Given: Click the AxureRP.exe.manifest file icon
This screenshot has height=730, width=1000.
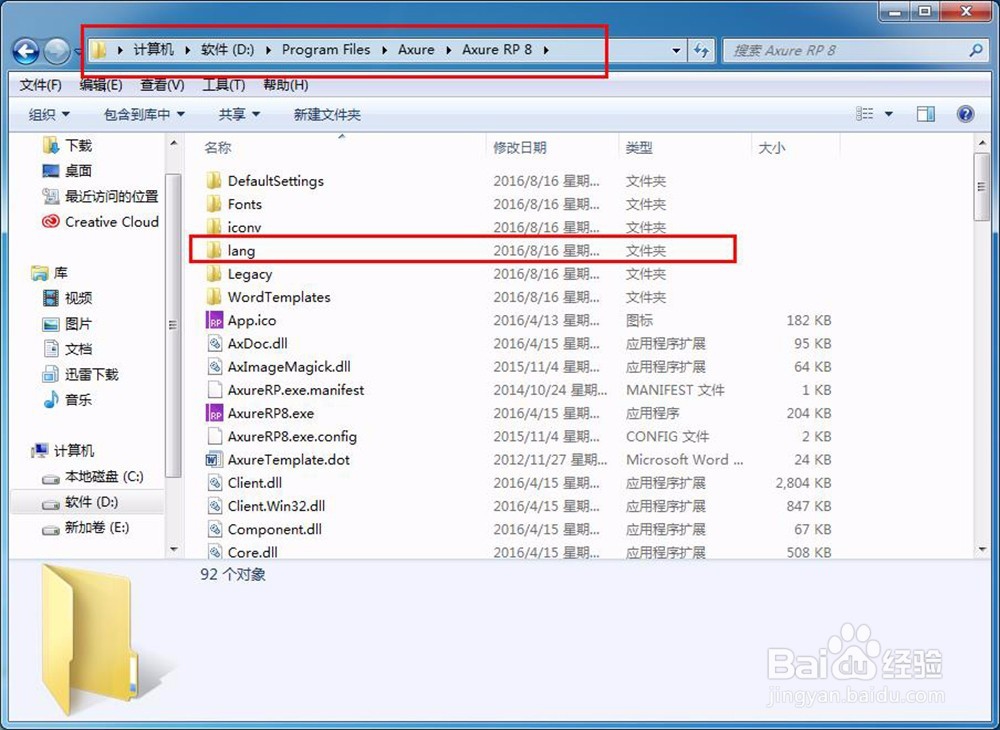Looking at the screenshot, I should 215,390.
